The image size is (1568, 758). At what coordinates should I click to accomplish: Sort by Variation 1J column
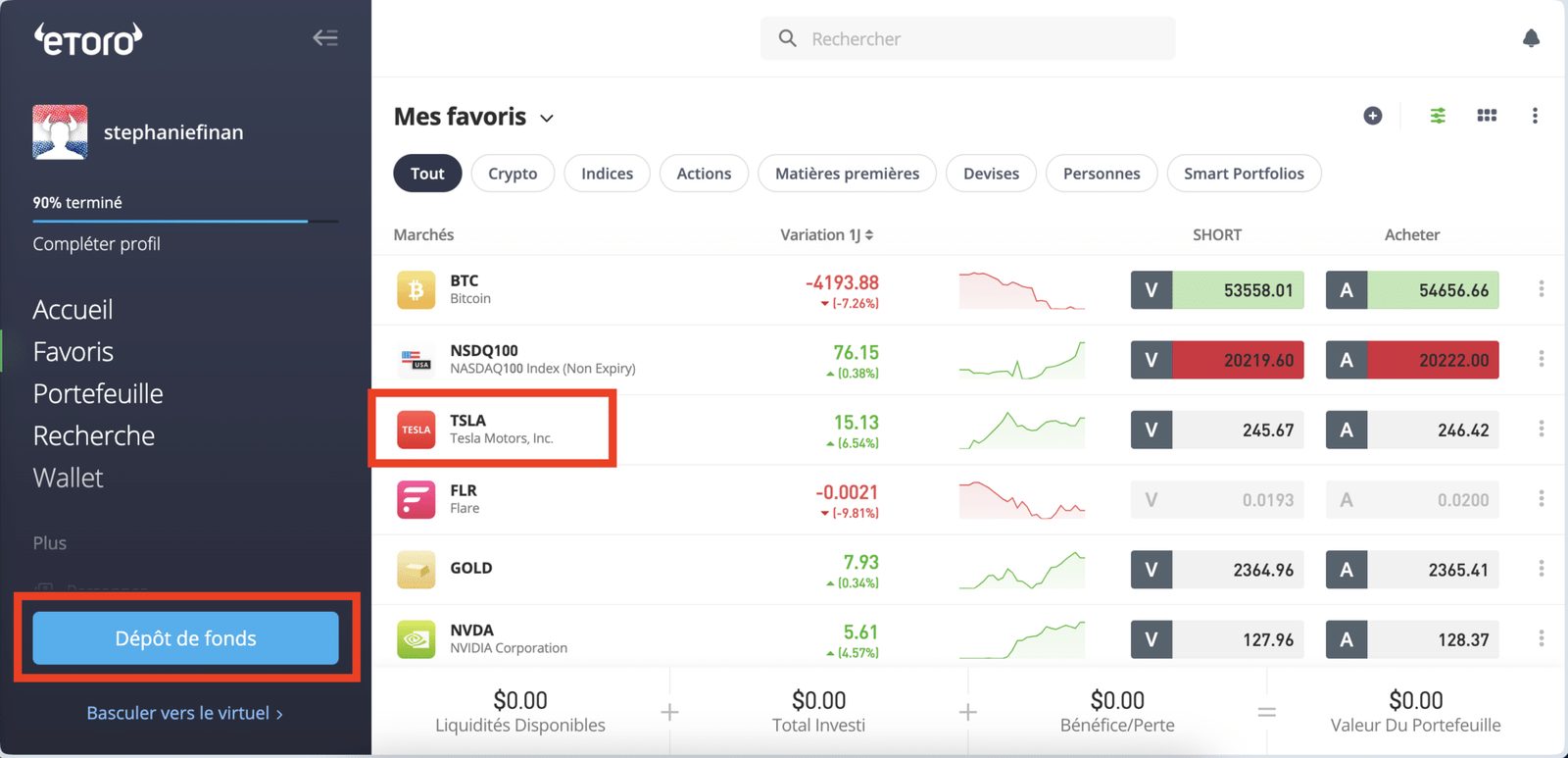coord(826,234)
